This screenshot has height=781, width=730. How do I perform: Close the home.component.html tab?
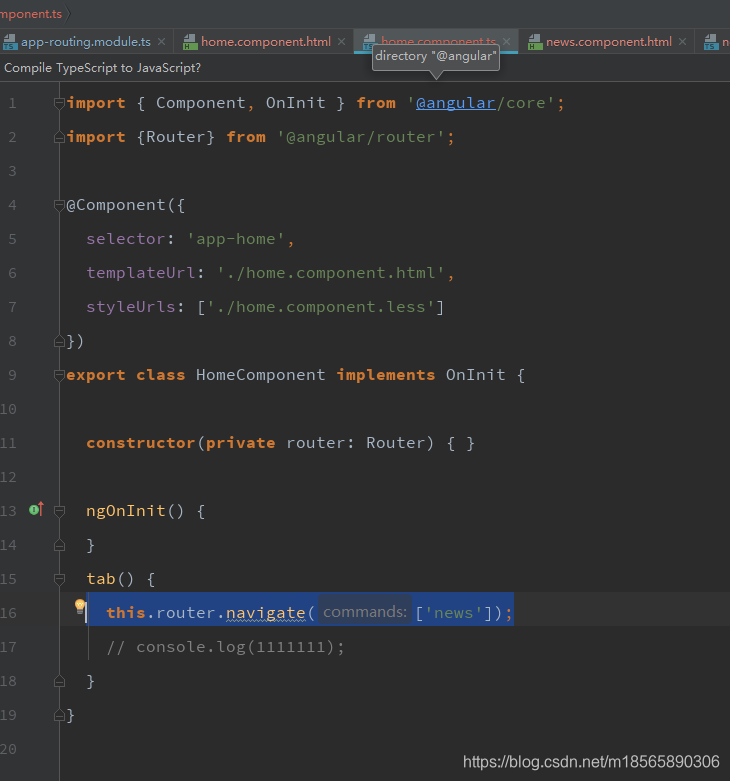[342, 42]
